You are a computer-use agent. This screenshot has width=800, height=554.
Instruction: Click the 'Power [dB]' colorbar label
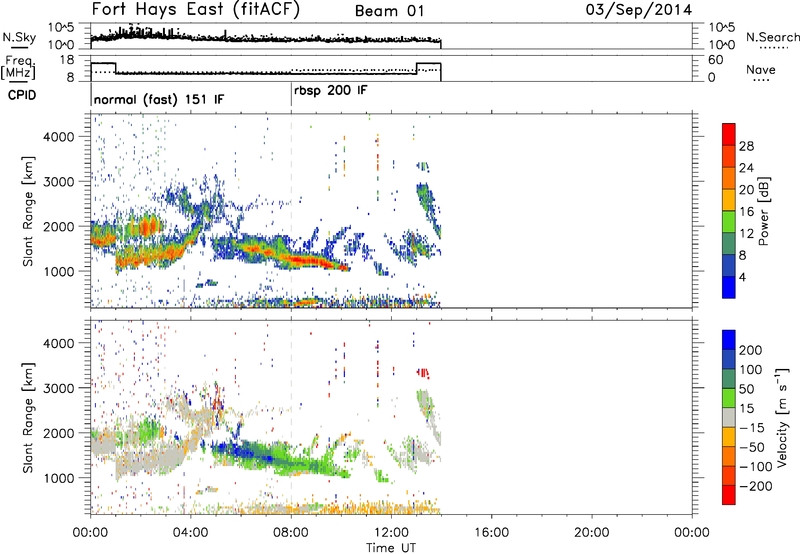pos(764,211)
